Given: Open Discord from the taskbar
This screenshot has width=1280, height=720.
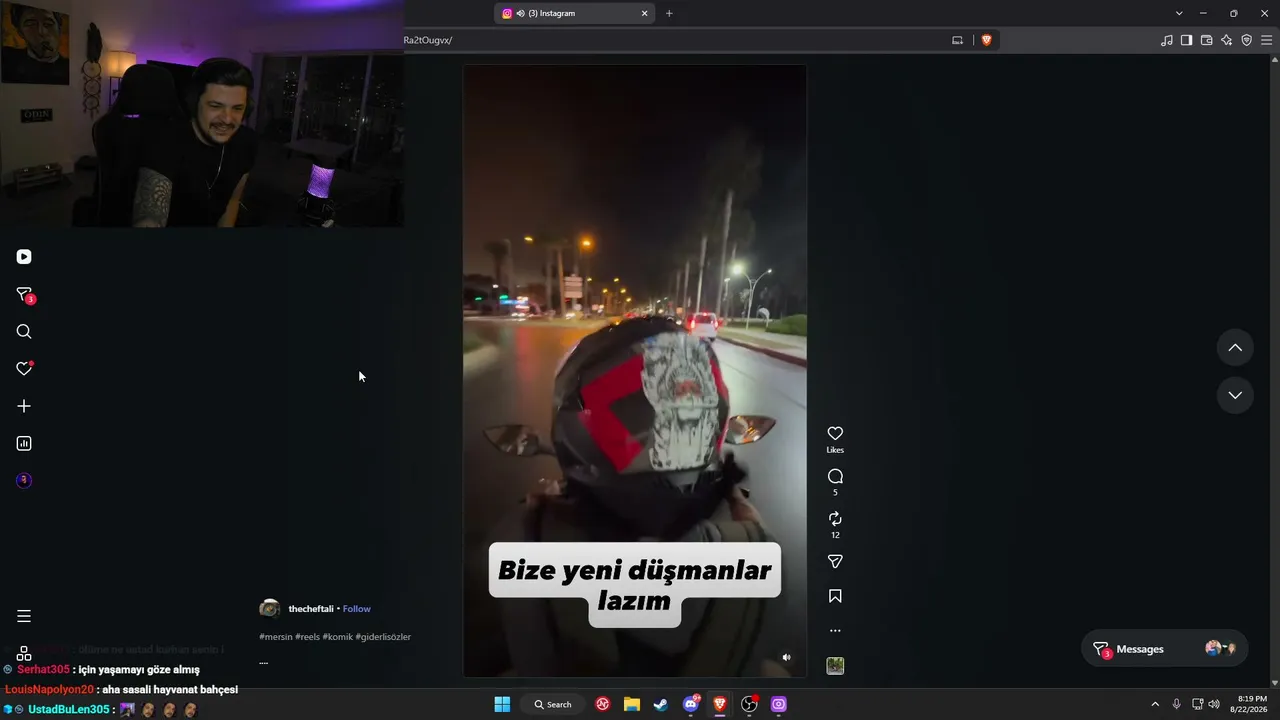Looking at the screenshot, I should click(x=691, y=704).
